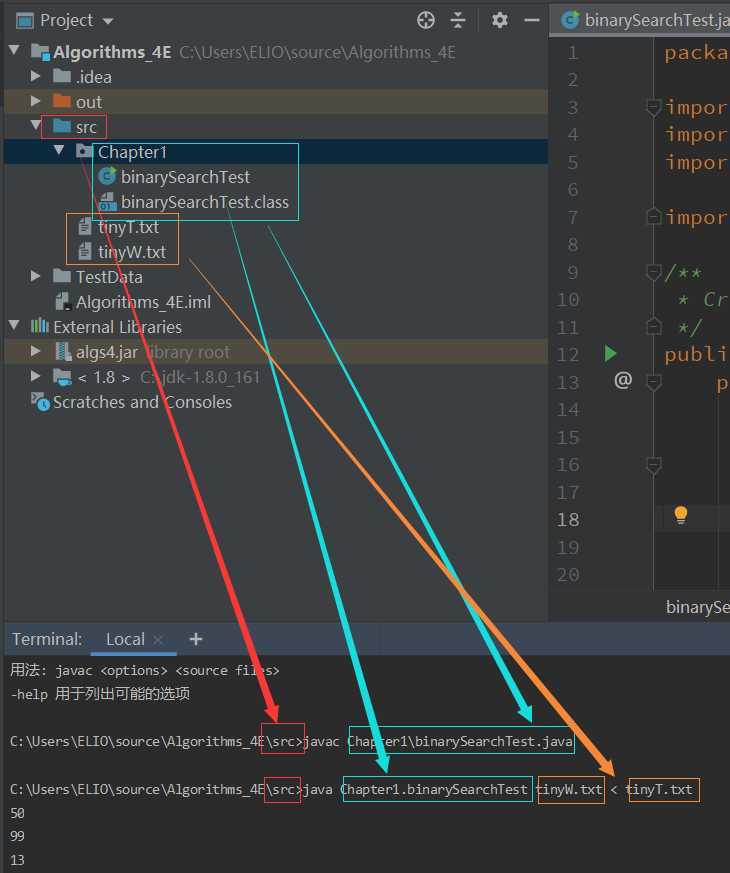Click terminal output value 13
The width and height of the screenshot is (730, 873).
click(17, 860)
